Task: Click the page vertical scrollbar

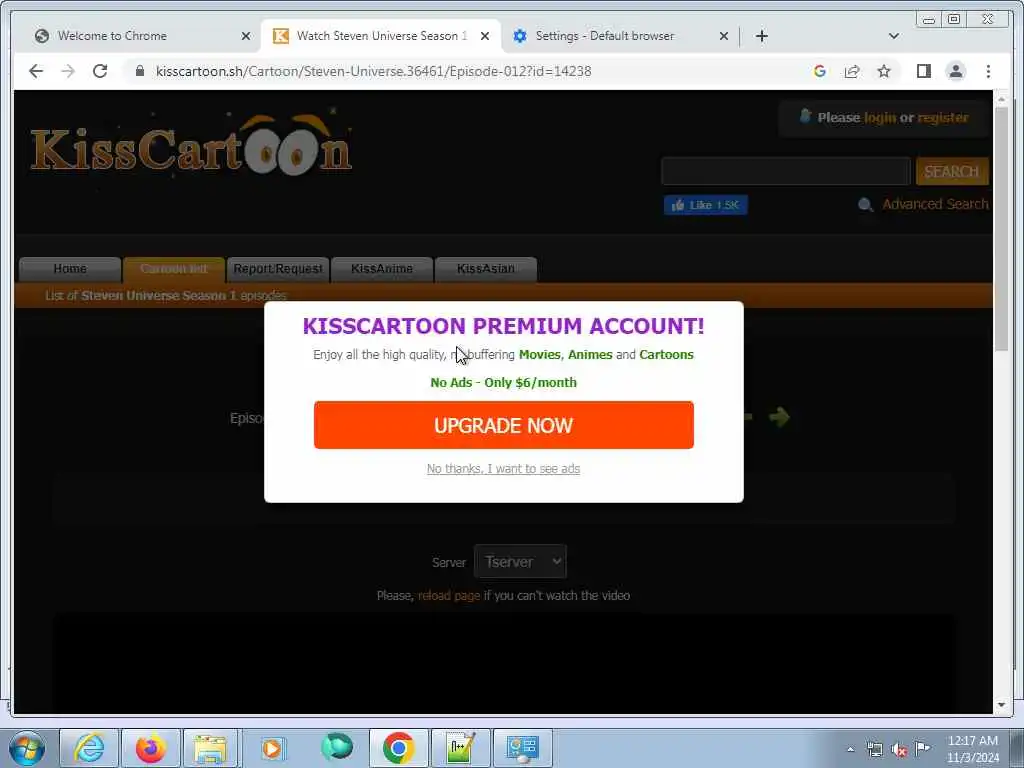Action: tap(1001, 229)
